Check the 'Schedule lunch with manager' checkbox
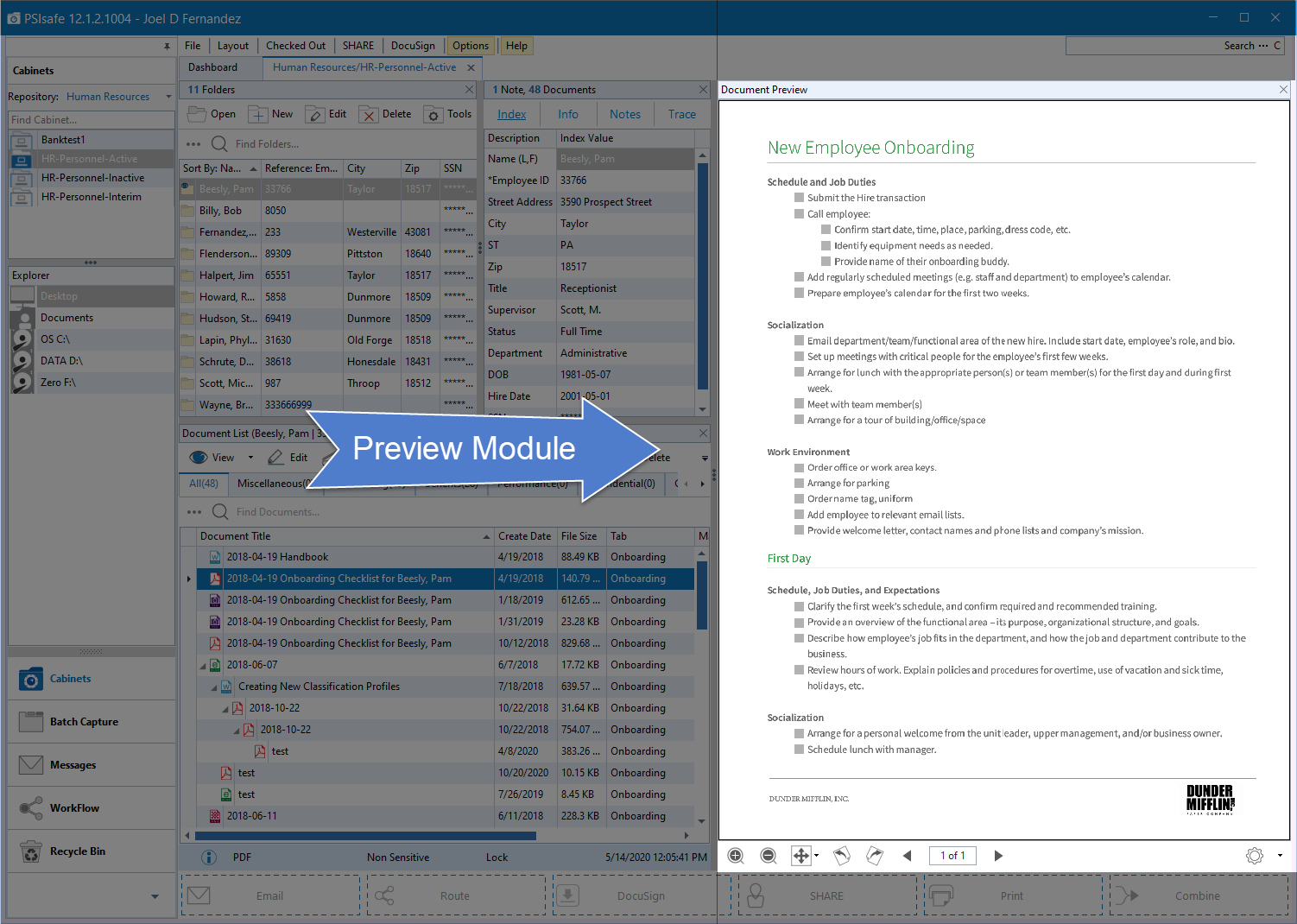Image resolution: width=1297 pixels, height=924 pixels. (800, 750)
